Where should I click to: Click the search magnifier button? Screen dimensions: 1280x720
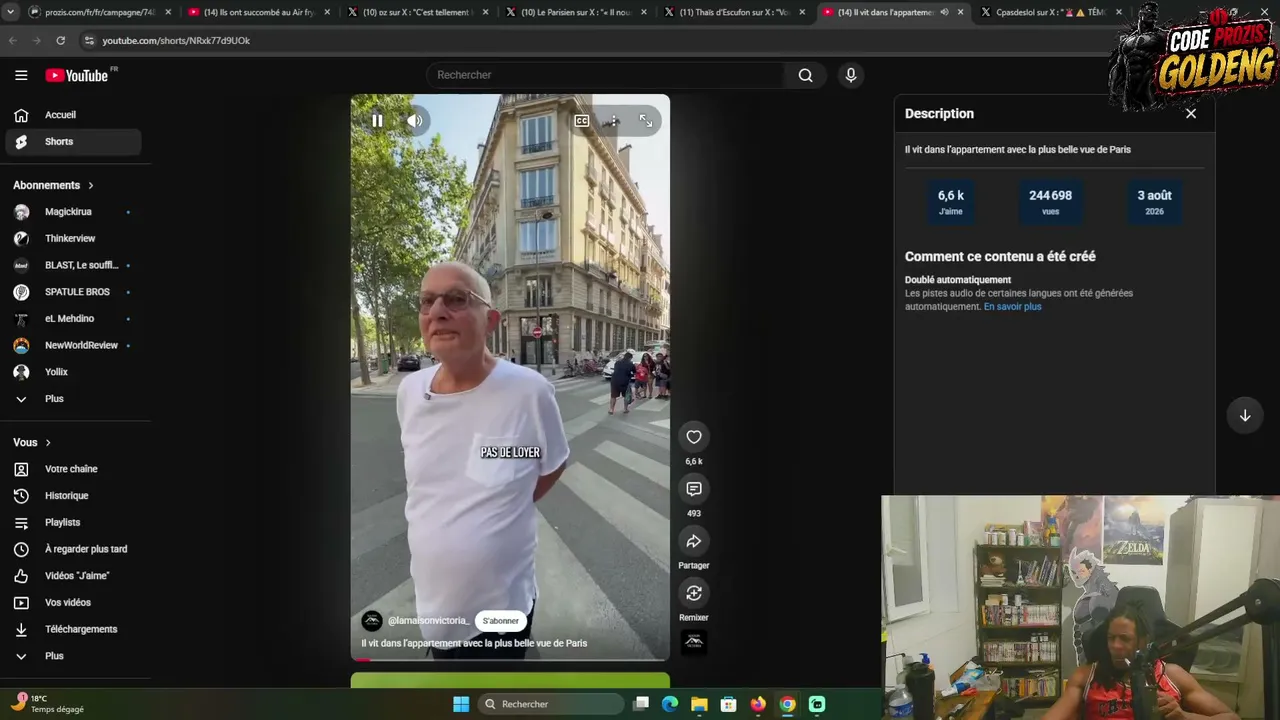[805, 75]
